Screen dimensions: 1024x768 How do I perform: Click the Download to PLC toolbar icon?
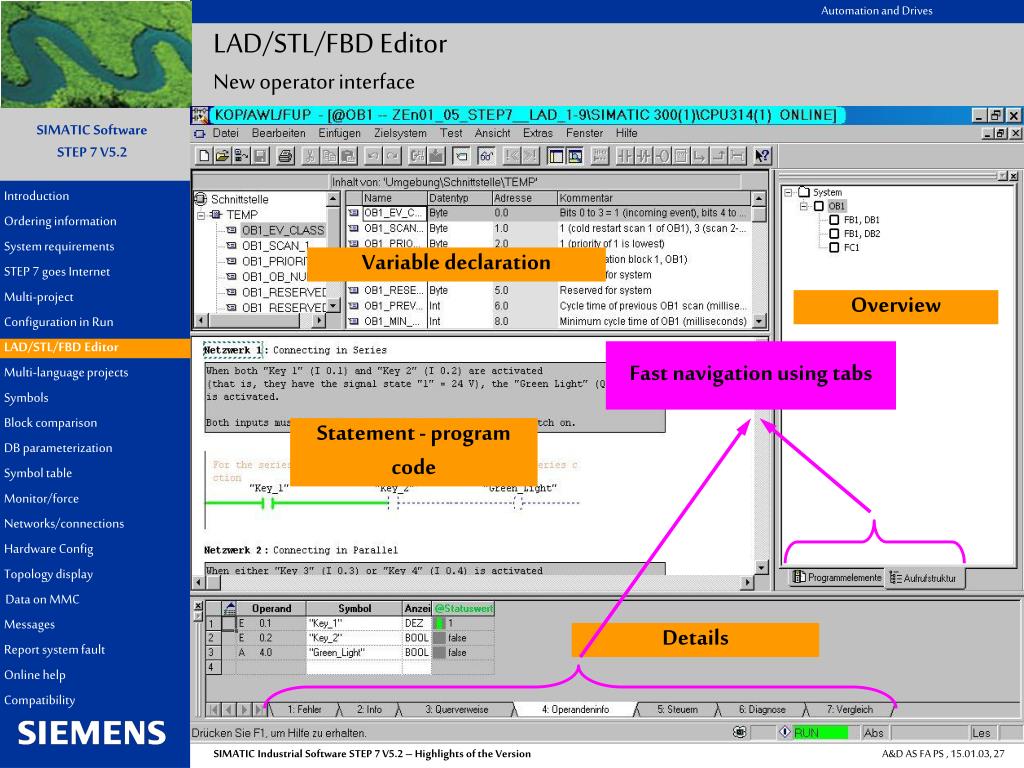436,156
